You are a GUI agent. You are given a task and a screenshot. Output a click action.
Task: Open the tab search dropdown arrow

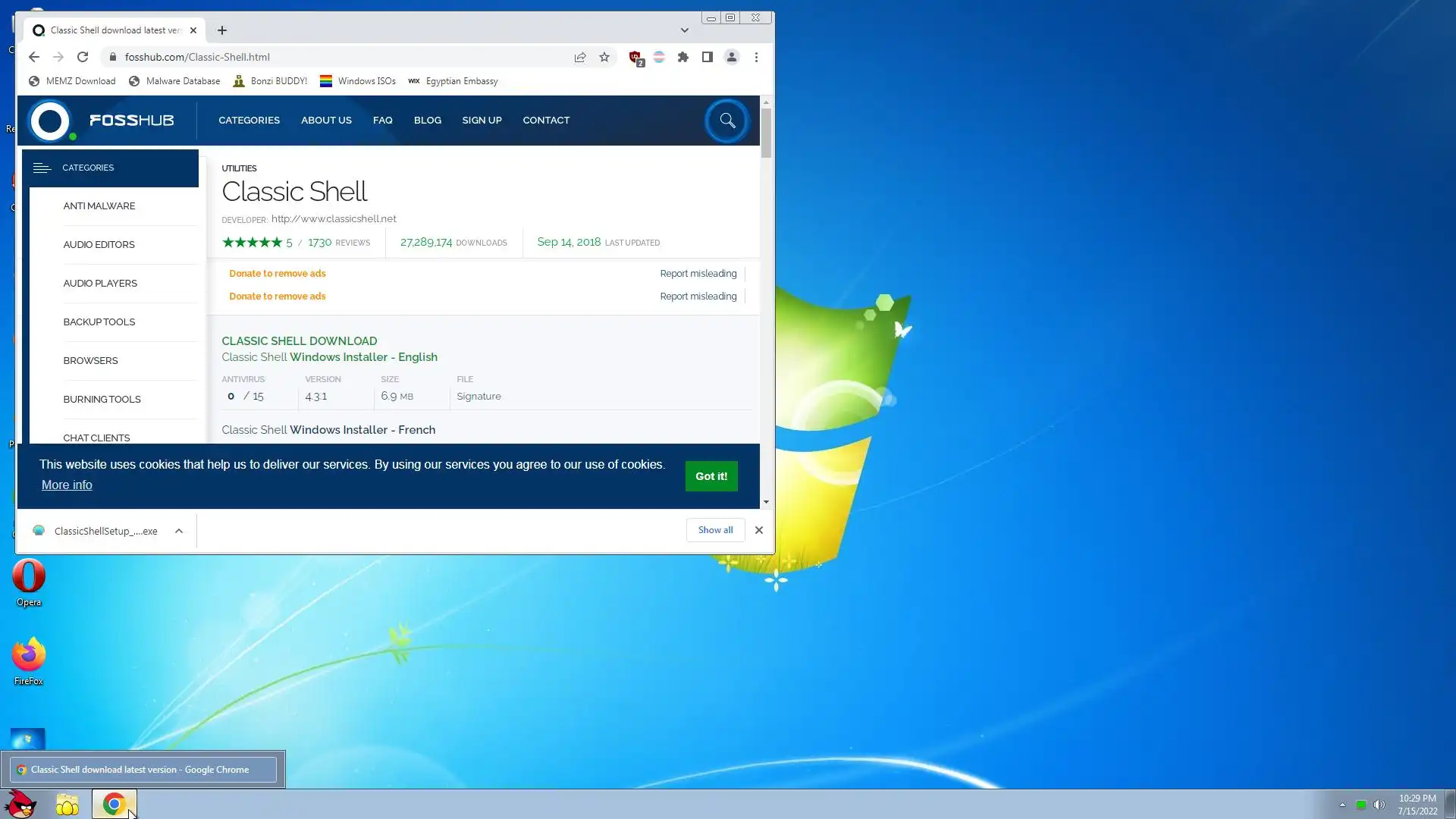684,30
